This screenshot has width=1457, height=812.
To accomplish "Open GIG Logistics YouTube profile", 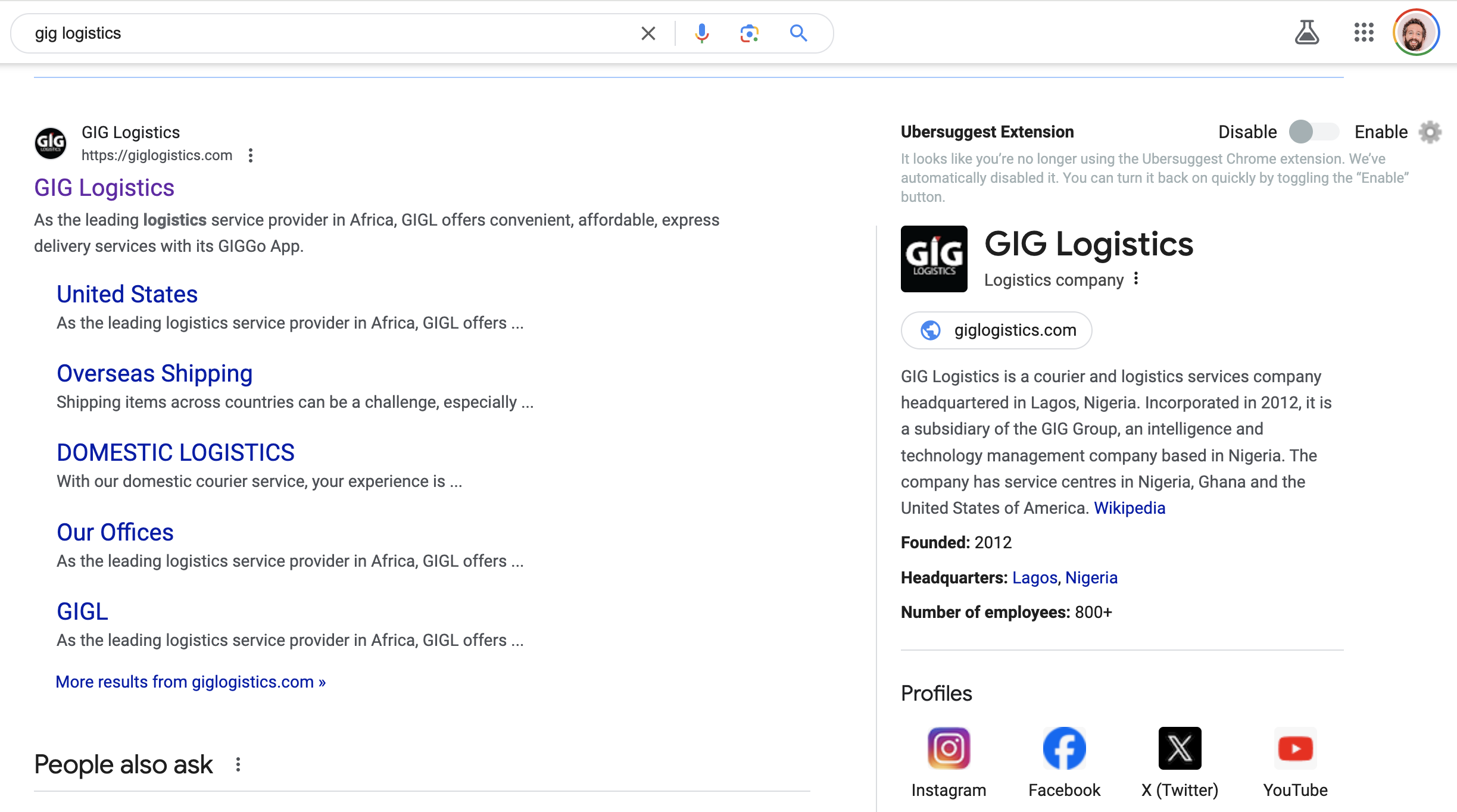I will click(x=1295, y=748).
